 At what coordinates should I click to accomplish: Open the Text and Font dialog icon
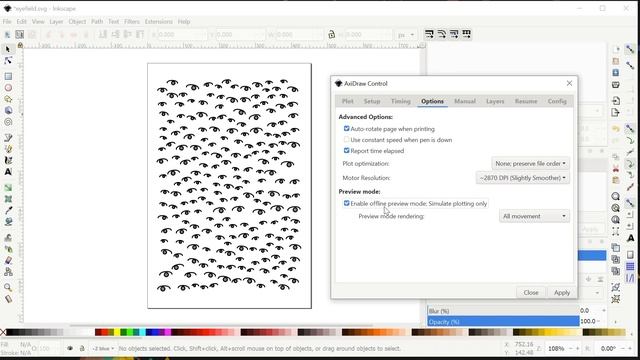pyautogui.click(x=631, y=238)
